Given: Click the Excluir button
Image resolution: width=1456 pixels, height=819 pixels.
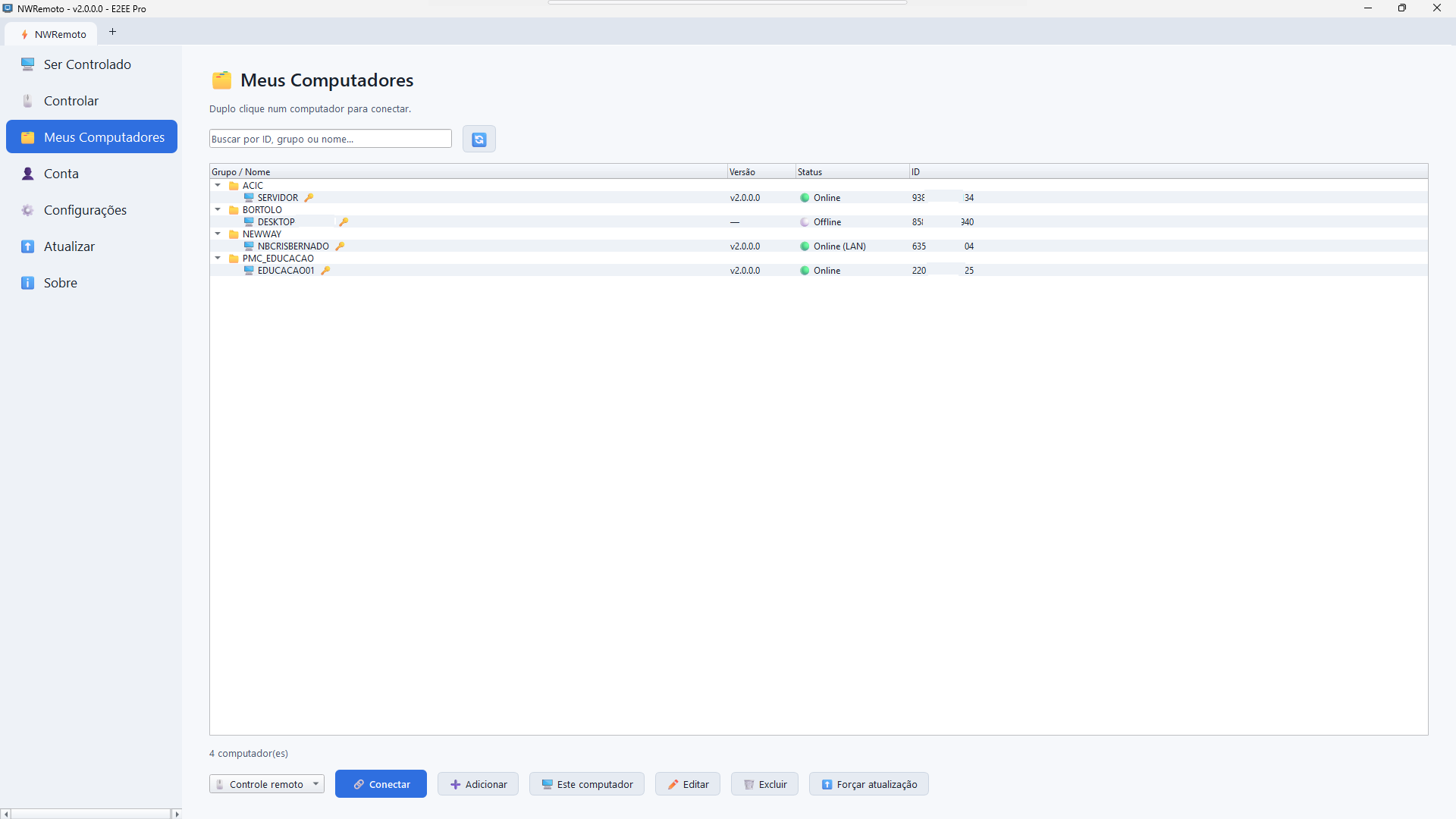Looking at the screenshot, I should 764,784.
